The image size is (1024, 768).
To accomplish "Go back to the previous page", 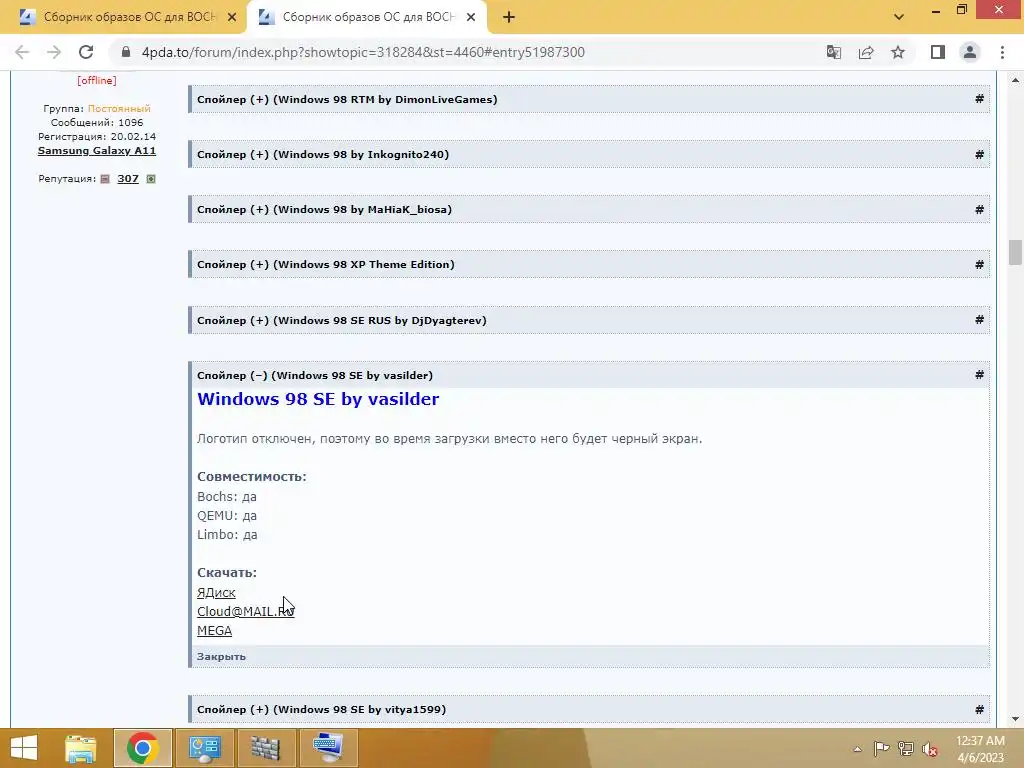I will [x=22, y=52].
